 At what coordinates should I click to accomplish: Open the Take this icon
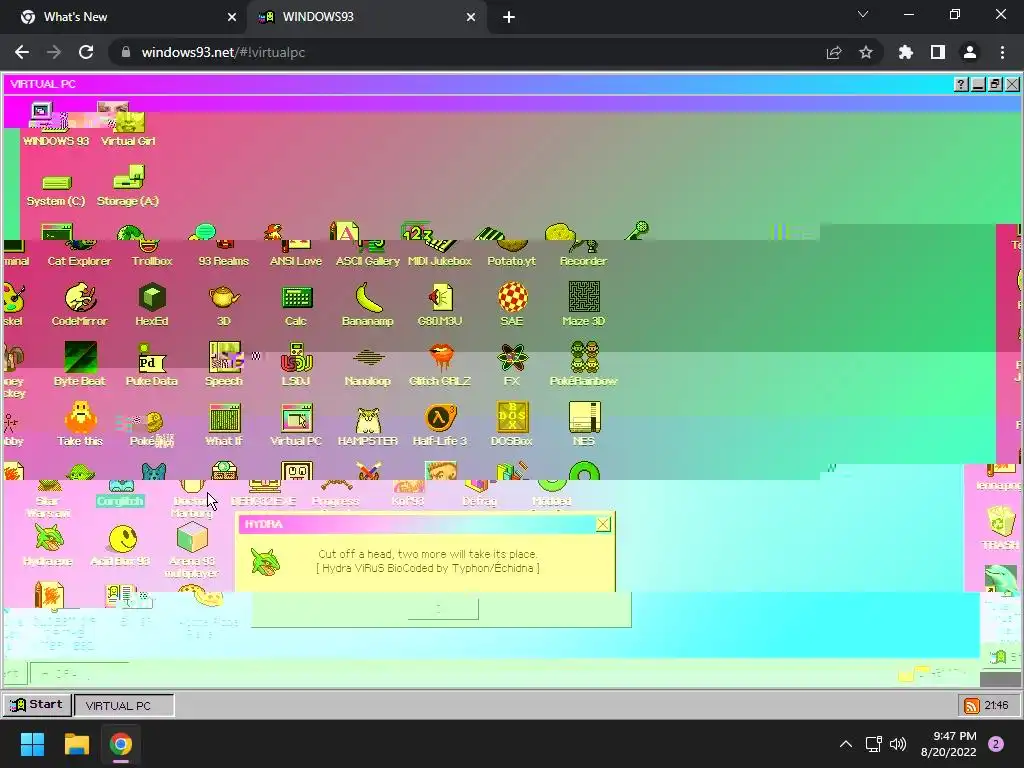click(x=80, y=424)
